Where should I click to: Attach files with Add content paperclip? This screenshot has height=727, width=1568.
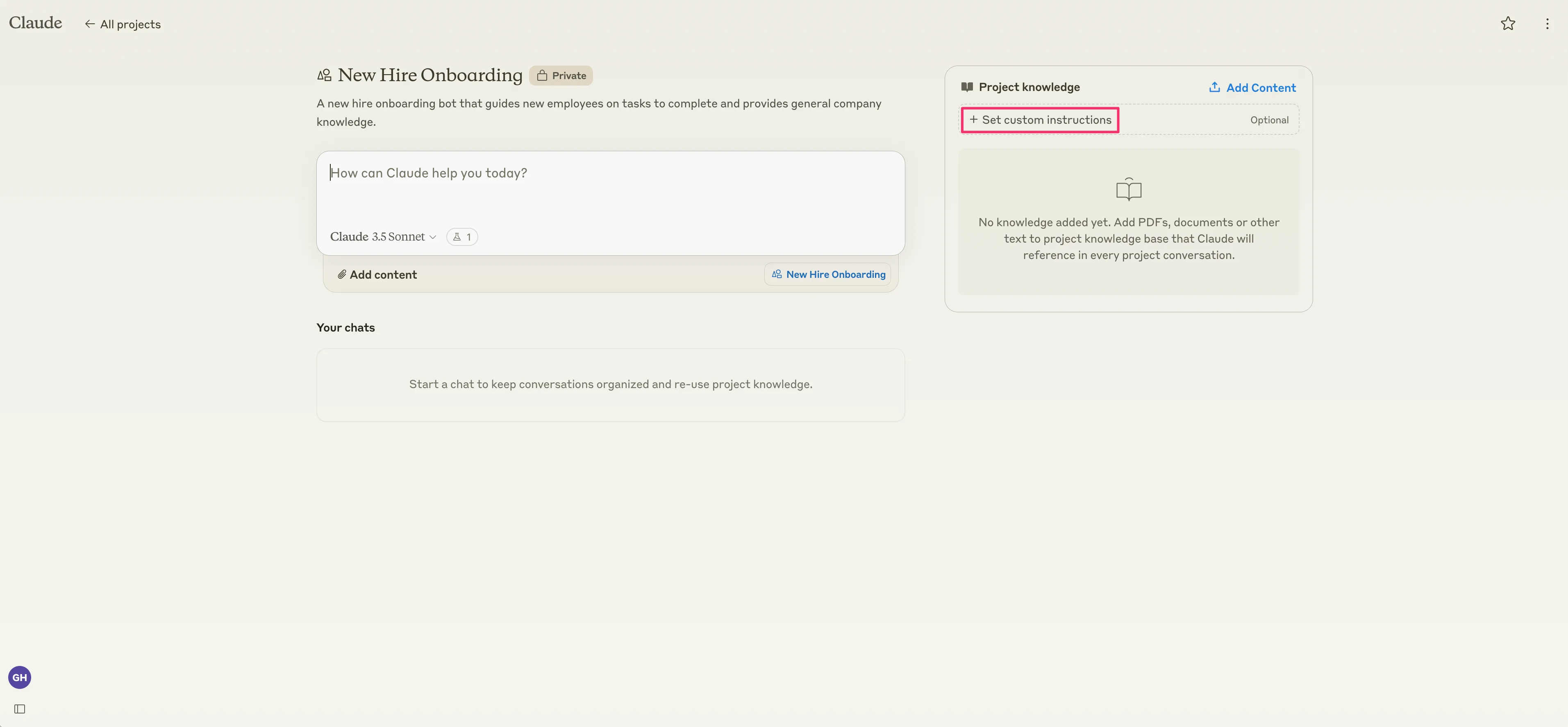tap(377, 275)
